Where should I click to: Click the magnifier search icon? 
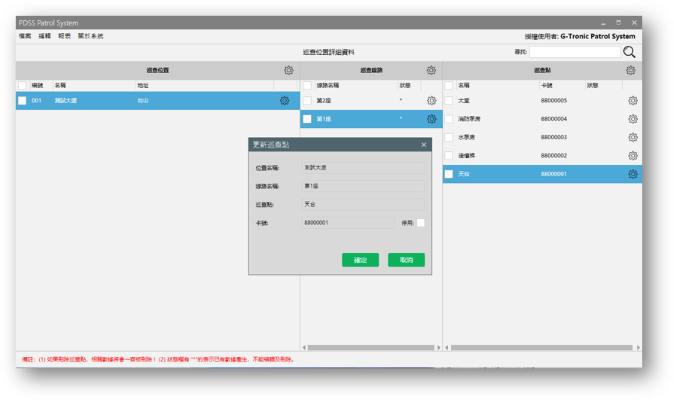(629, 52)
